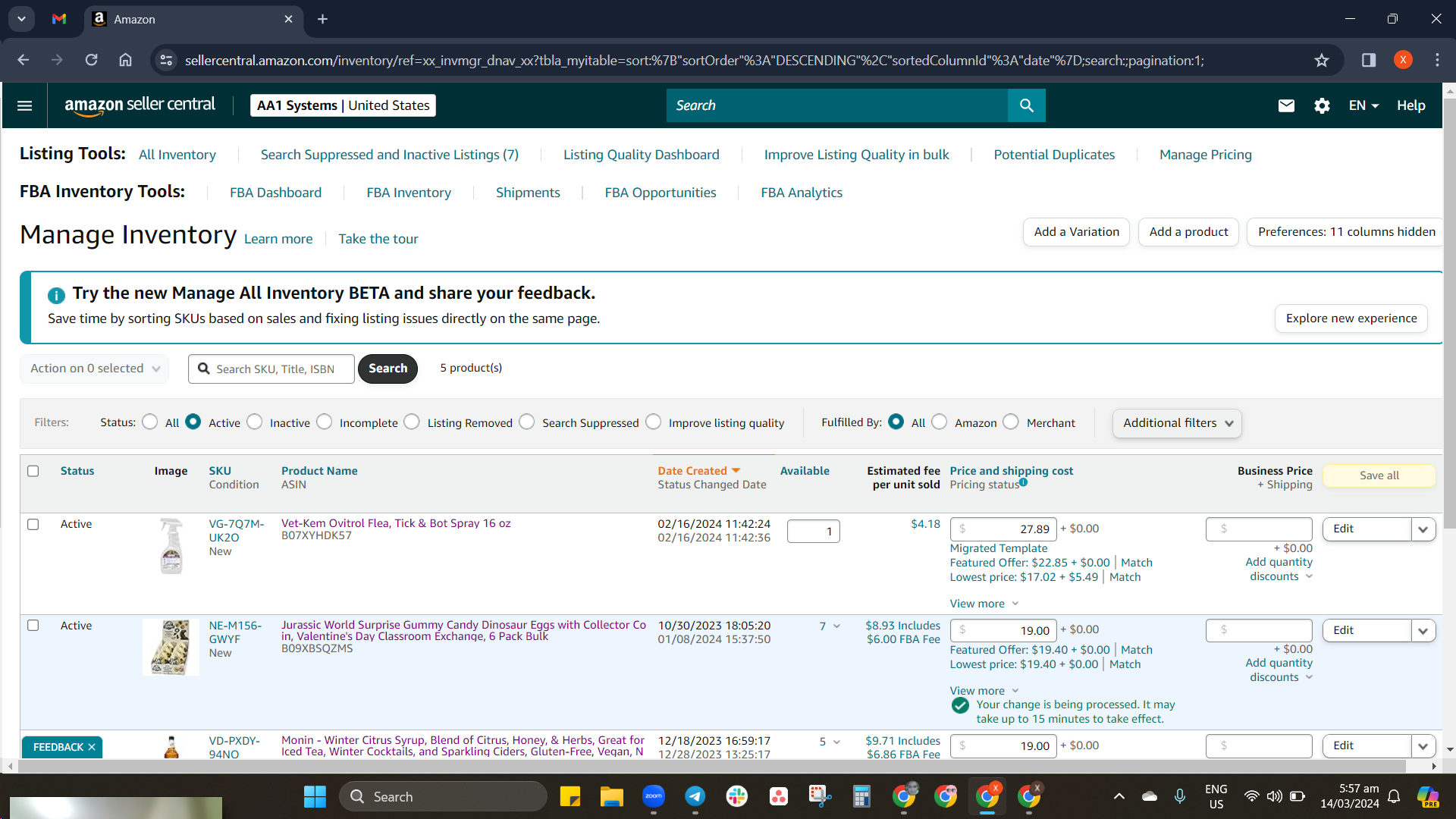This screenshot has height=819, width=1456.
Task: Select the Search Suppressed status filter
Action: (x=527, y=422)
